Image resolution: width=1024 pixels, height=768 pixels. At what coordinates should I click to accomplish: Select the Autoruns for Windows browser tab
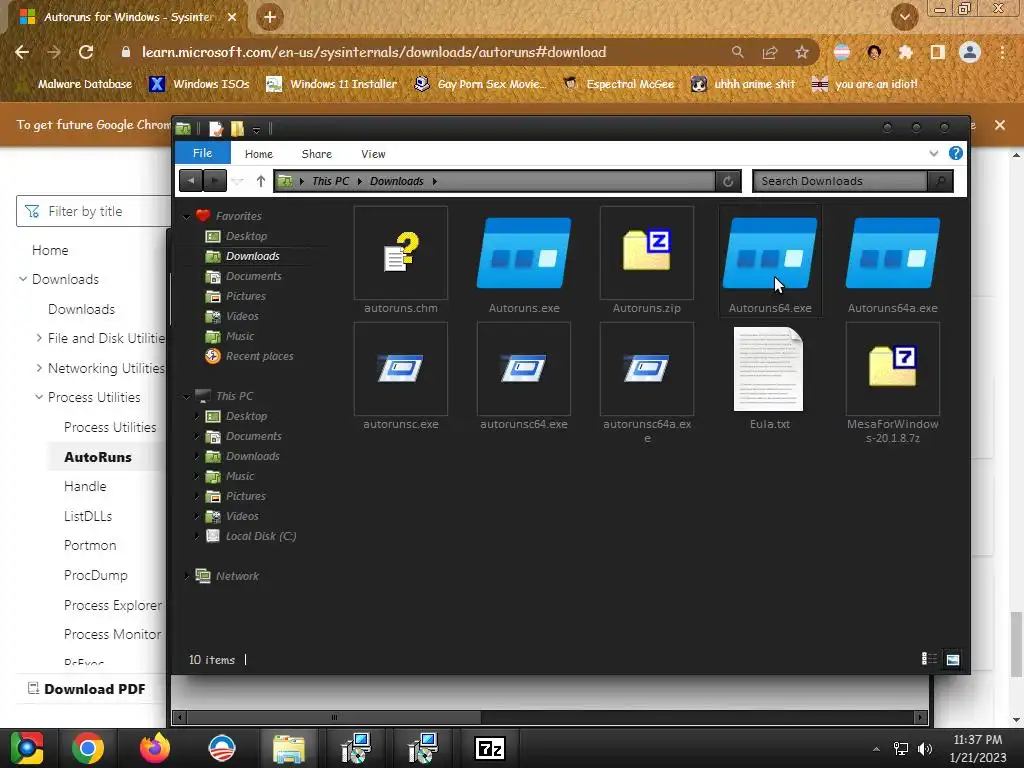(x=127, y=17)
